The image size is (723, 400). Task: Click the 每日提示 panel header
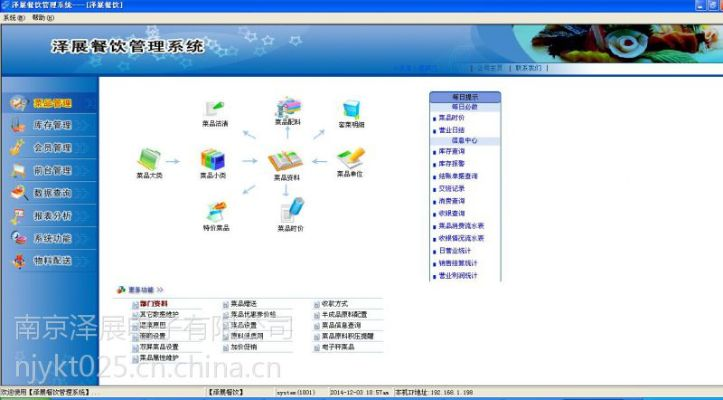(x=465, y=97)
